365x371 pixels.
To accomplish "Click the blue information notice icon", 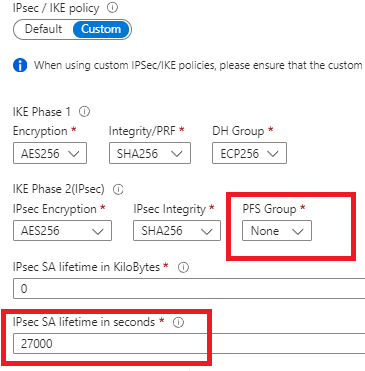I will click(20, 65).
